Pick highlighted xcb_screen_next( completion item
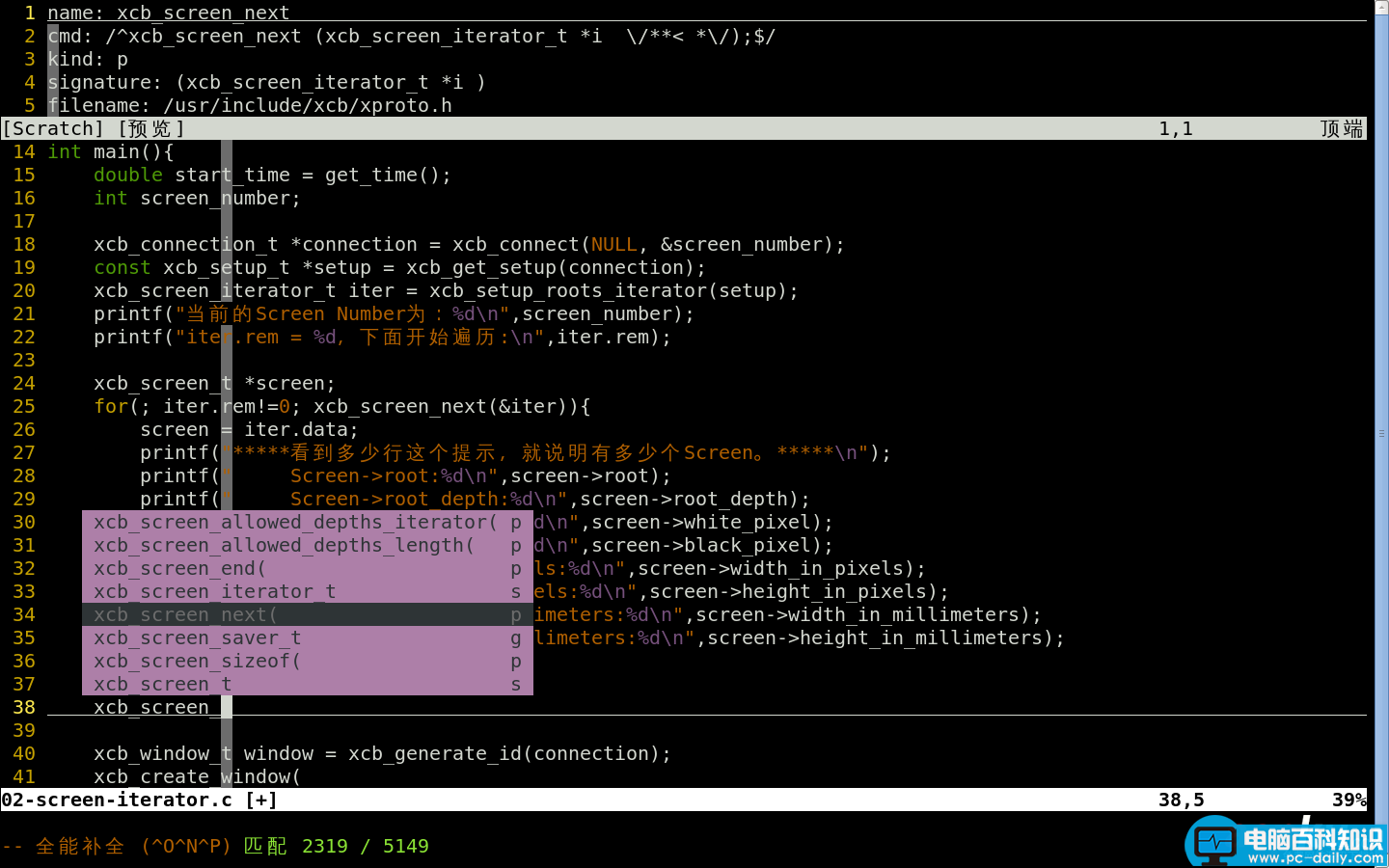Viewport: 1389px width, 868px height. click(x=308, y=614)
